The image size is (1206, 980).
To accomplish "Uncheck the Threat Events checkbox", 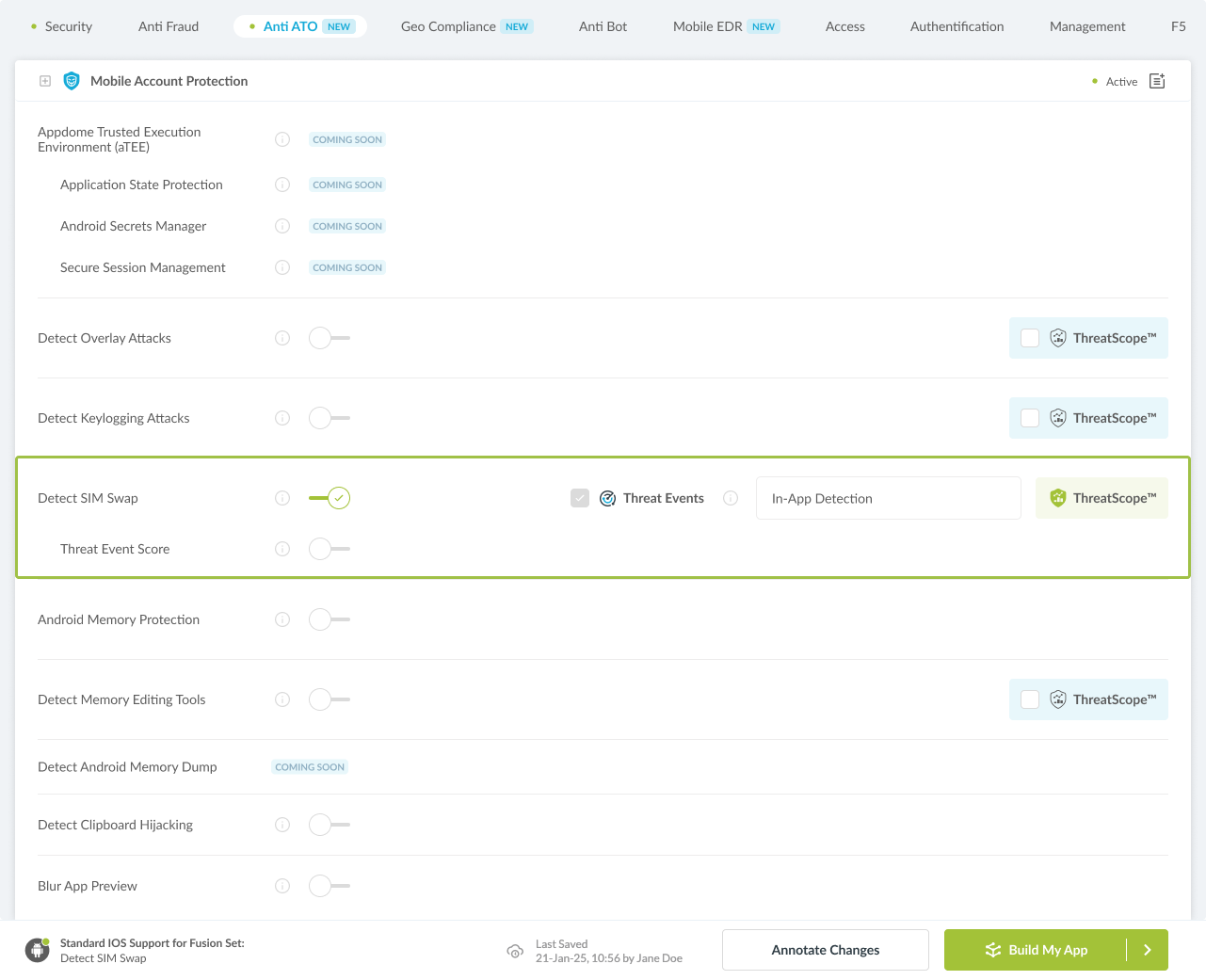I will coord(580,498).
